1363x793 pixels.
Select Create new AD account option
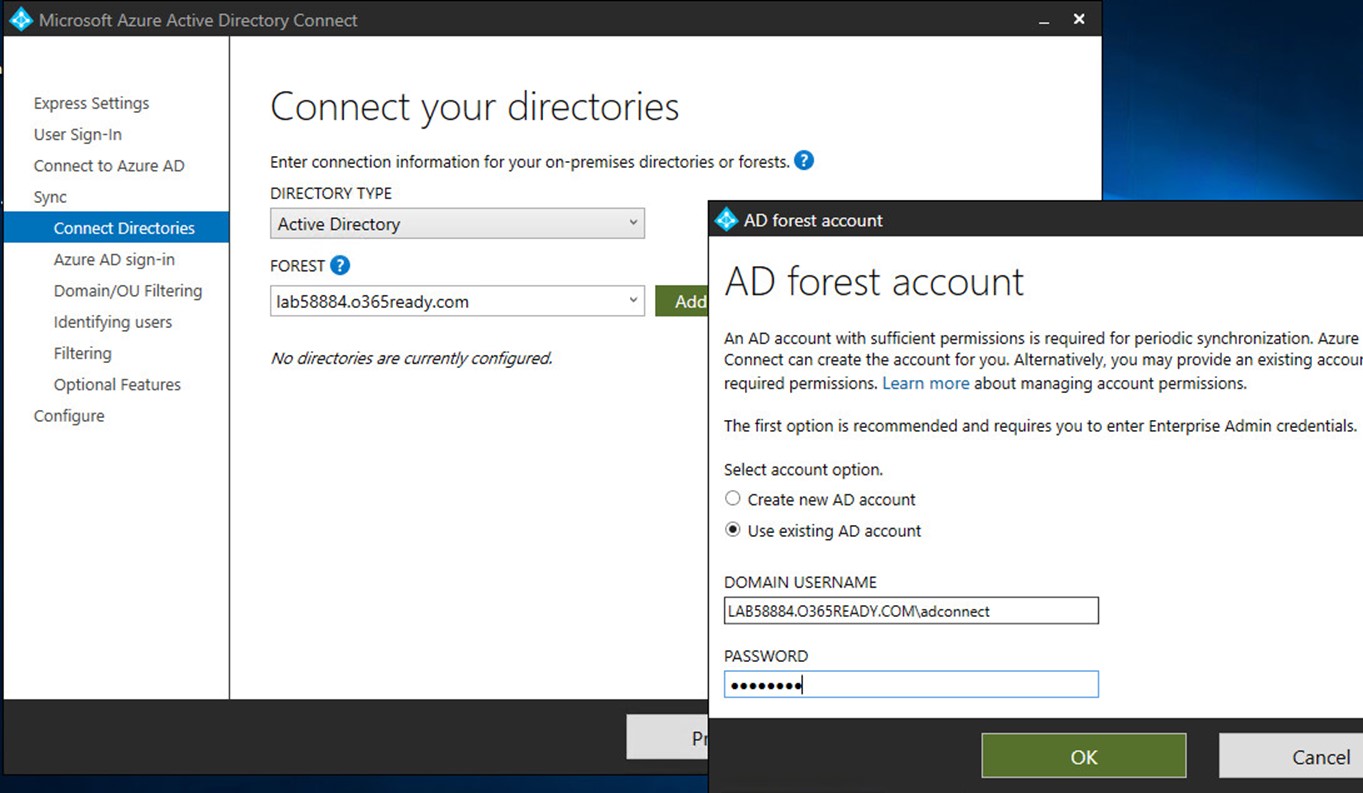733,499
